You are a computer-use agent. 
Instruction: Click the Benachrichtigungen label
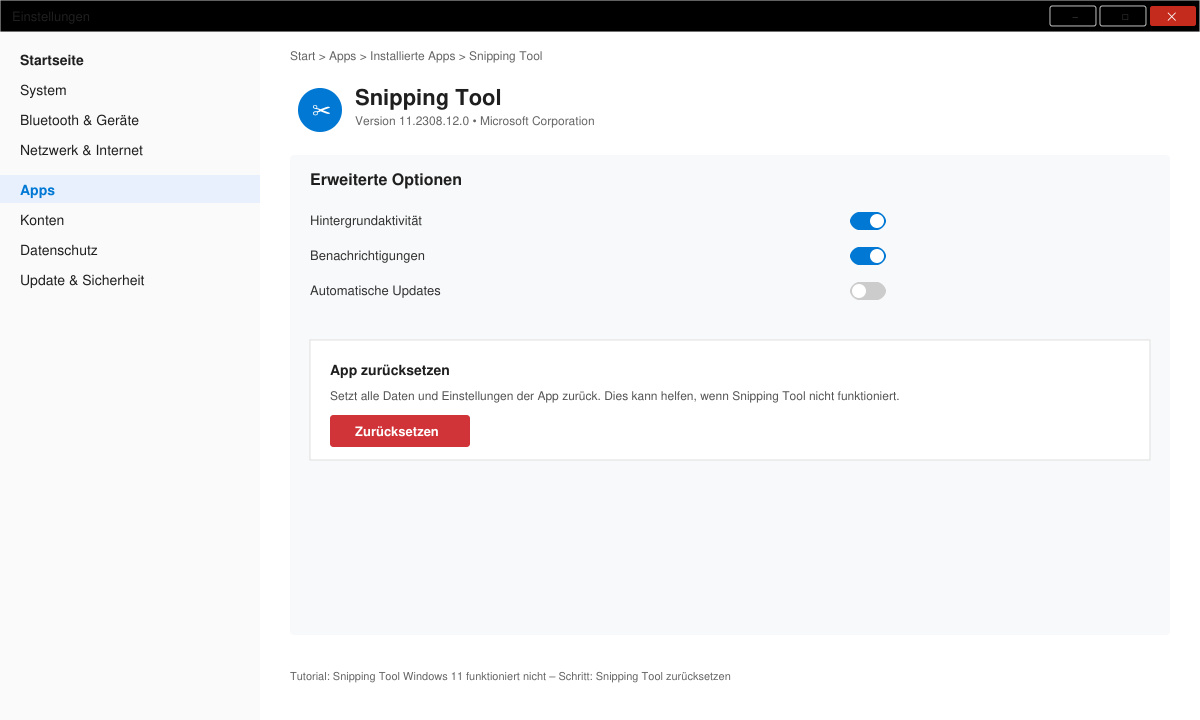click(367, 256)
